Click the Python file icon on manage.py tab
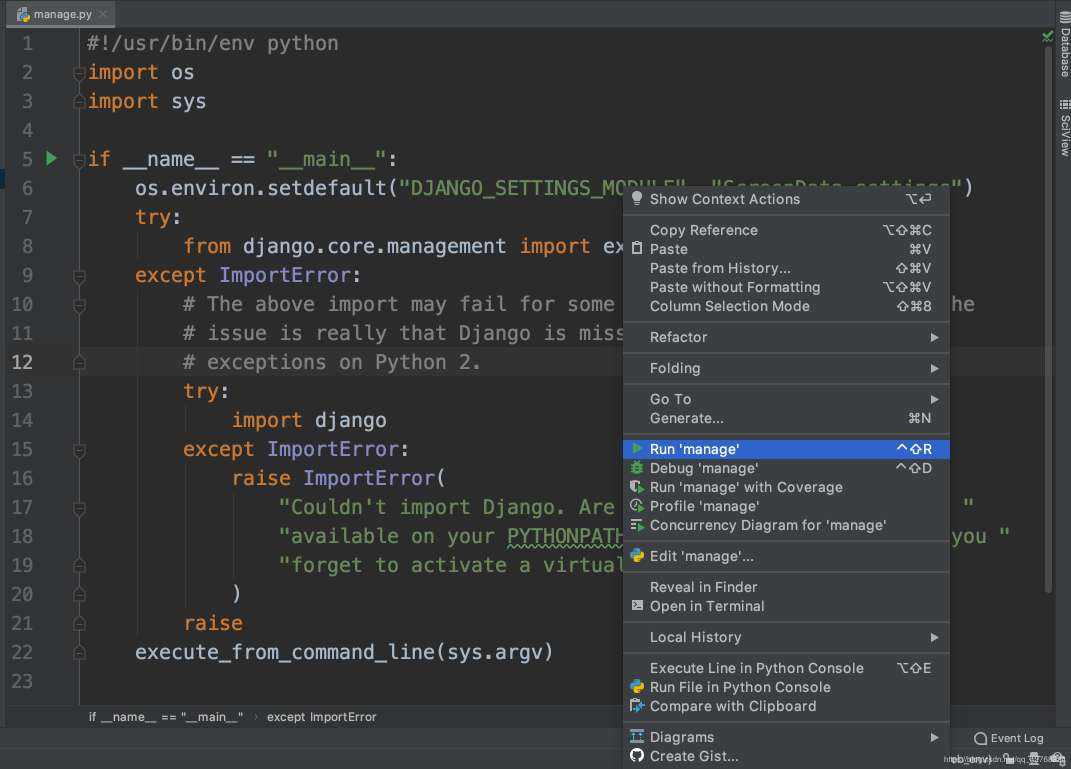Viewport: 1071px width, 769px height. (23, 14)
